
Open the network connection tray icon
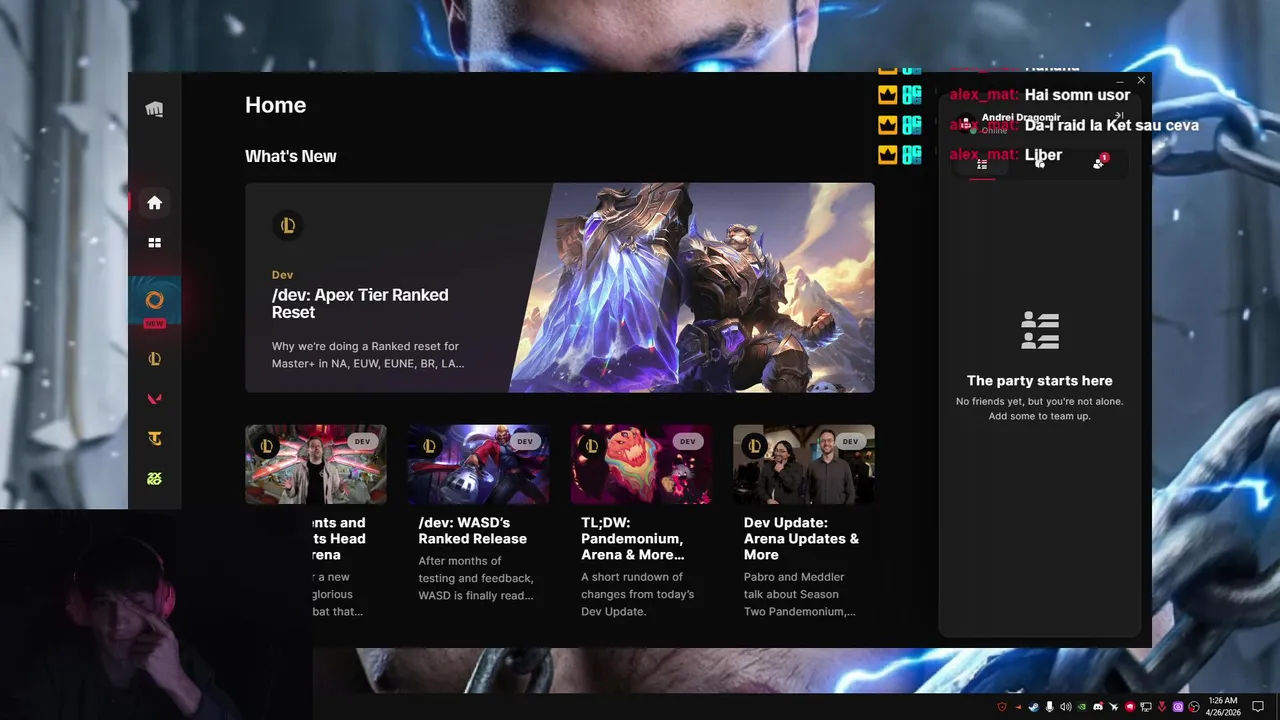pos(1146,707)
